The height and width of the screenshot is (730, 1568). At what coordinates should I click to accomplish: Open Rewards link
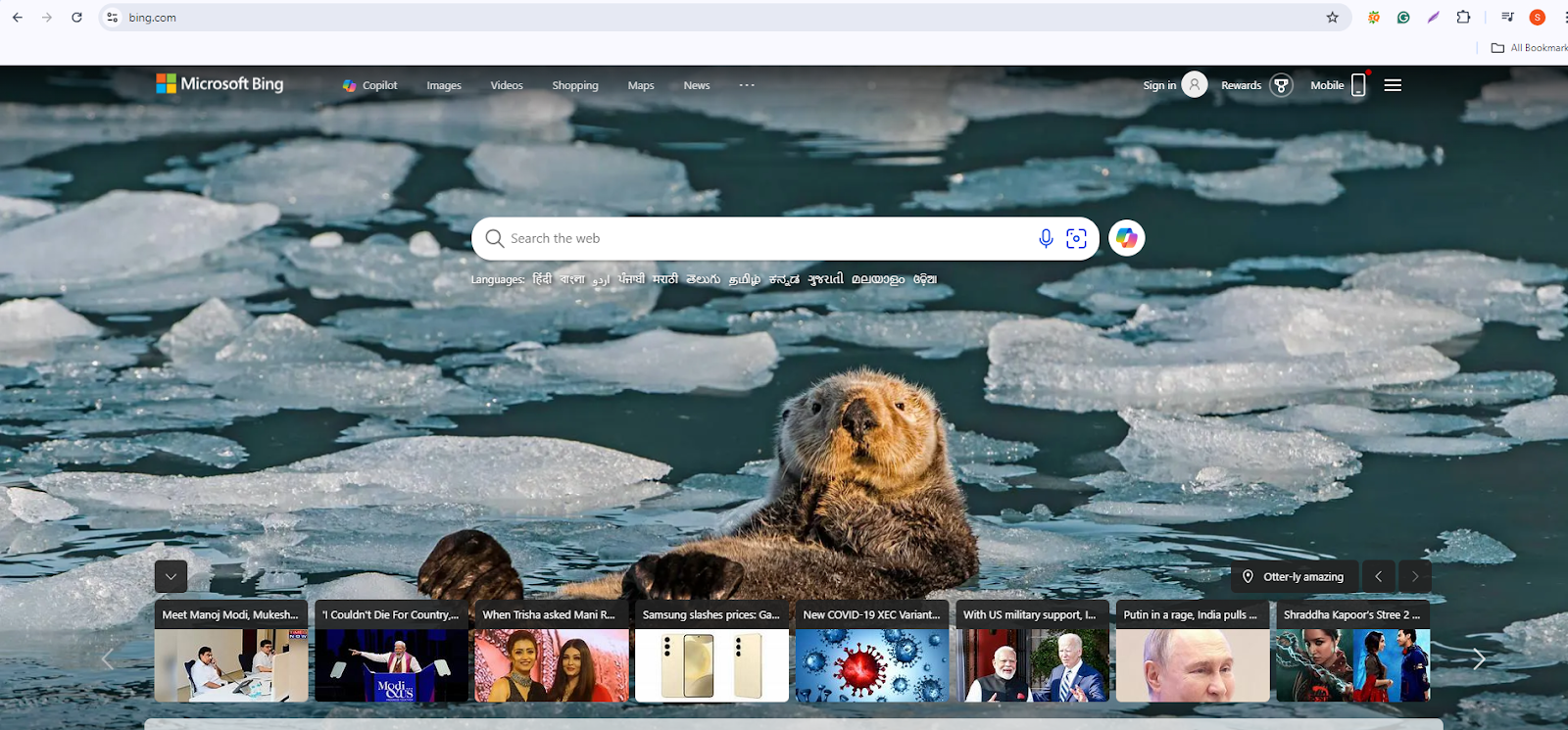pos(1241,85)
